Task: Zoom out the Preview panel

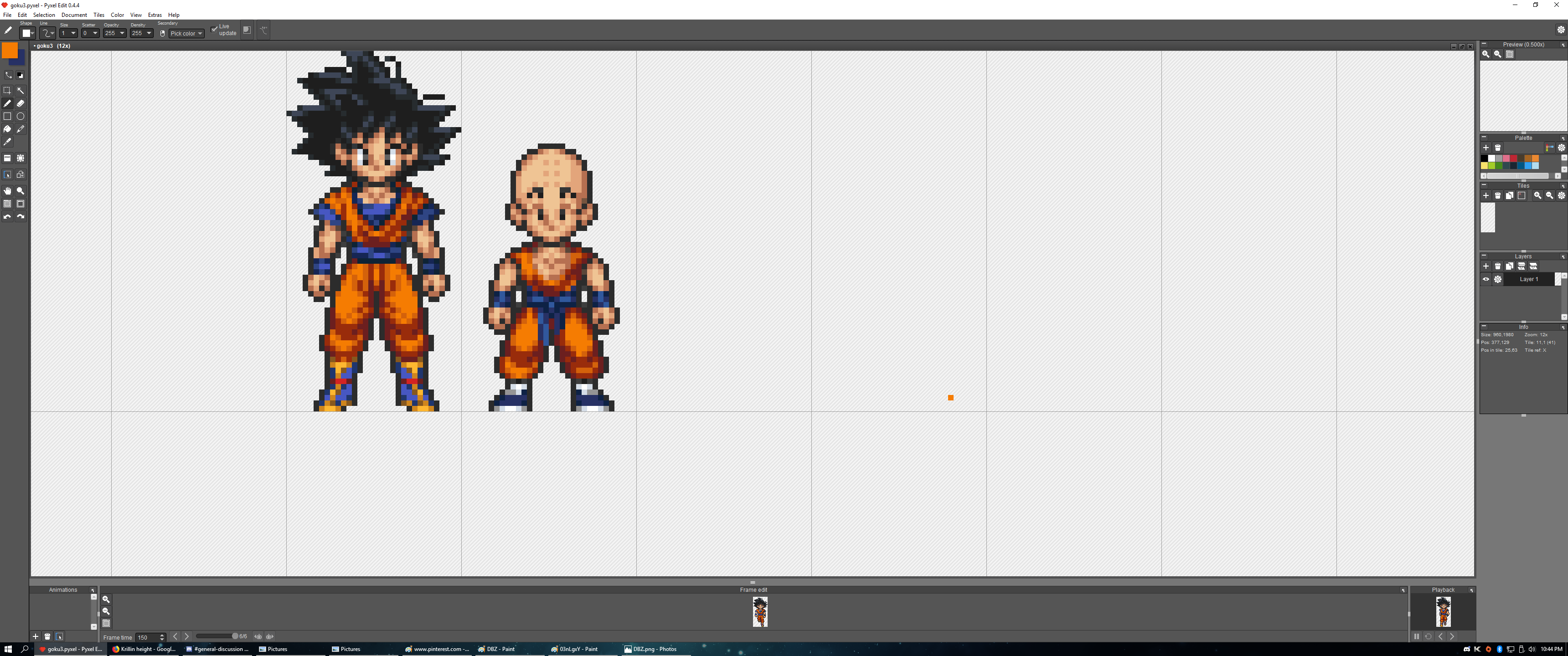Action: (1497, 54)
